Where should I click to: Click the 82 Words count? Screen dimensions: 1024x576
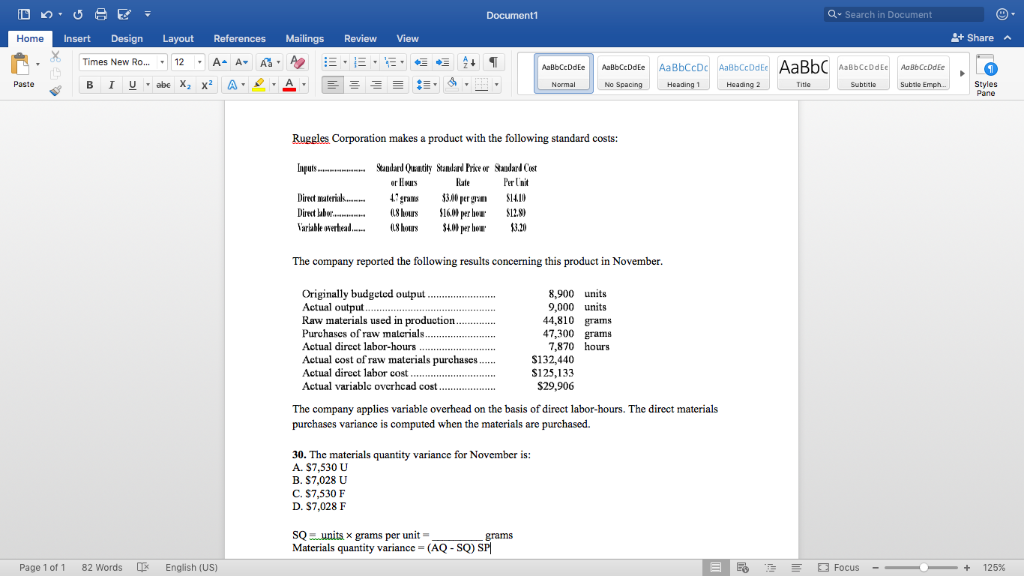tap(102, 568)
